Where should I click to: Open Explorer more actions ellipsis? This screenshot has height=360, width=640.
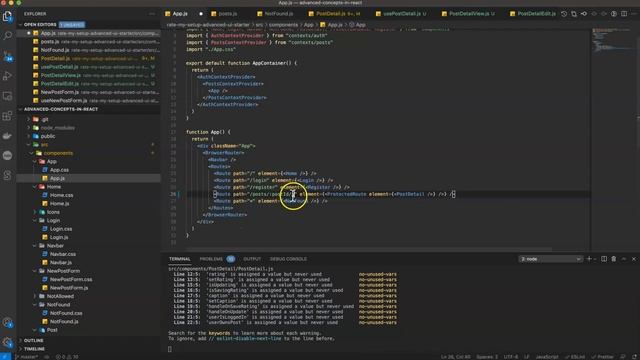[152, 14]
